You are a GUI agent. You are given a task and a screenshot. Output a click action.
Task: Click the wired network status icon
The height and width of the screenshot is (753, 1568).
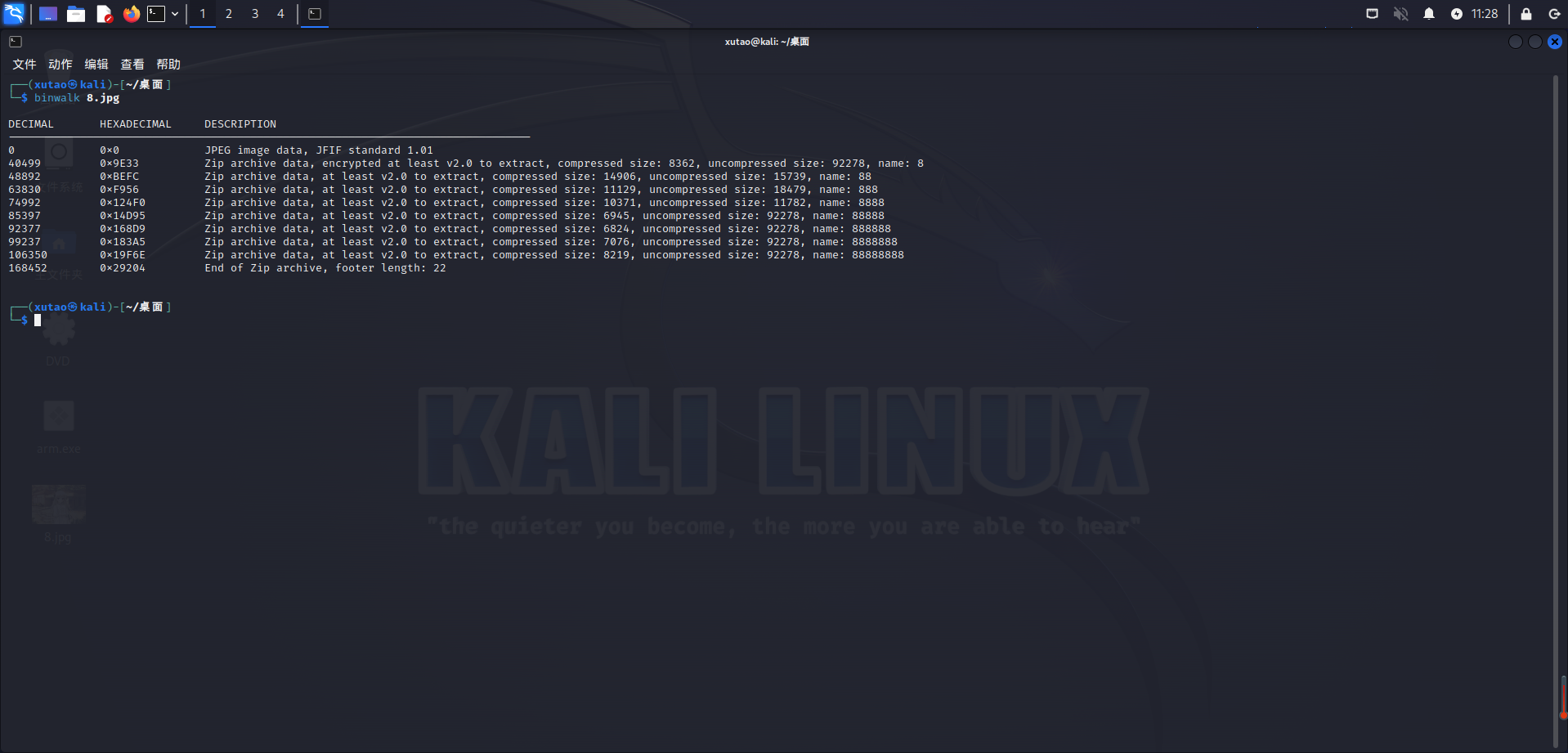(1373, 14)
